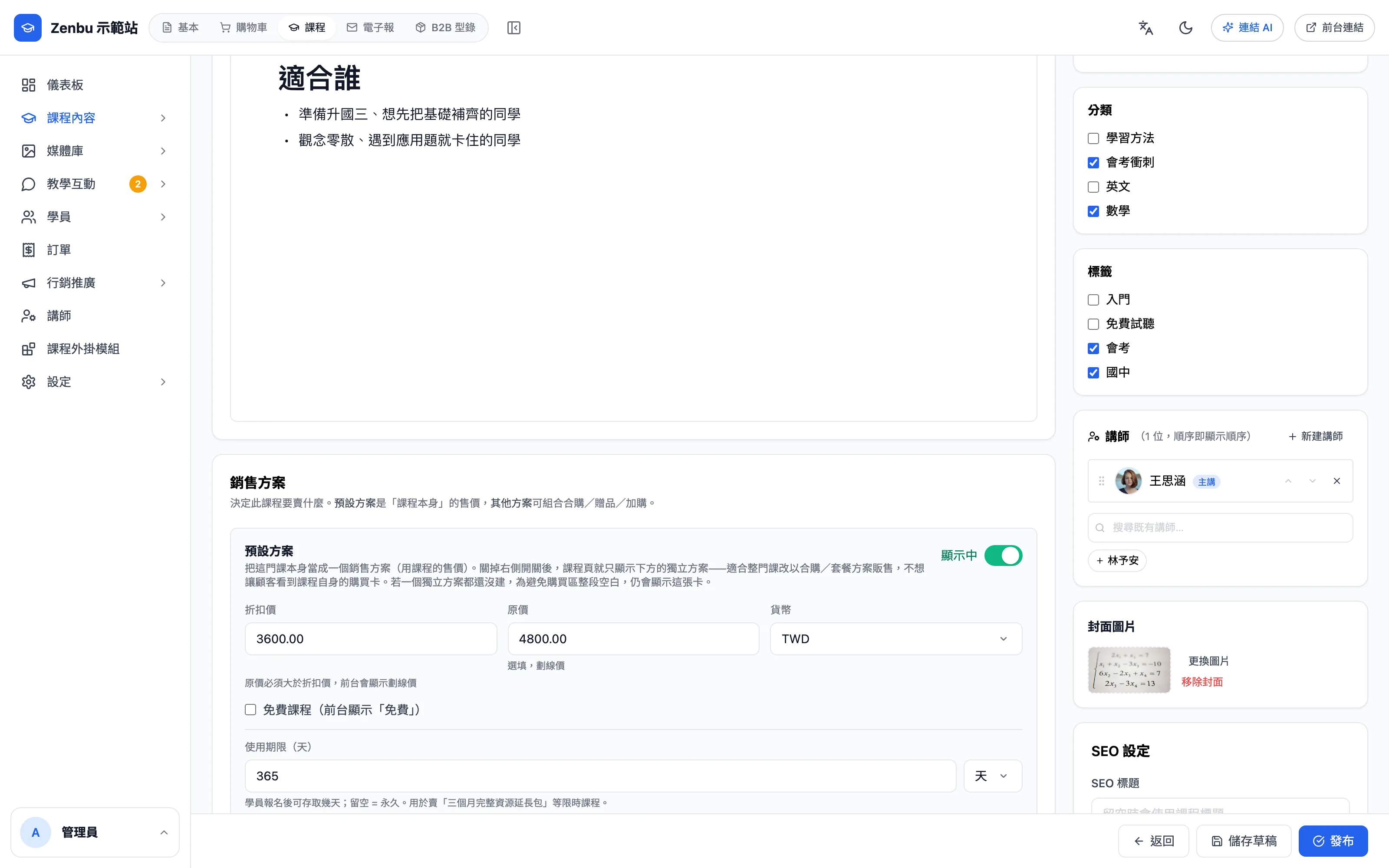Viewport: 1389px width, 868px height.
Task: Switch to the 購物車 top tab
Action: [x=244, y=27]
